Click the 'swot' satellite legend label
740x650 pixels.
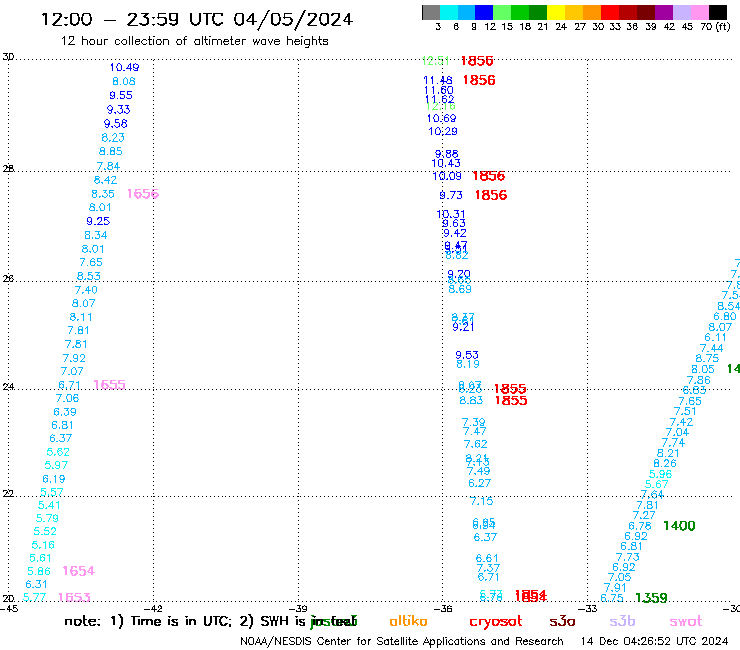coord(686,622)
